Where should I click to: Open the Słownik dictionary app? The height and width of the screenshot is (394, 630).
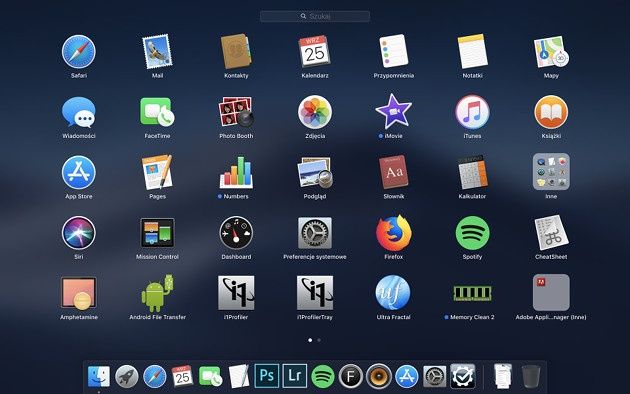(x=393, y=172)
